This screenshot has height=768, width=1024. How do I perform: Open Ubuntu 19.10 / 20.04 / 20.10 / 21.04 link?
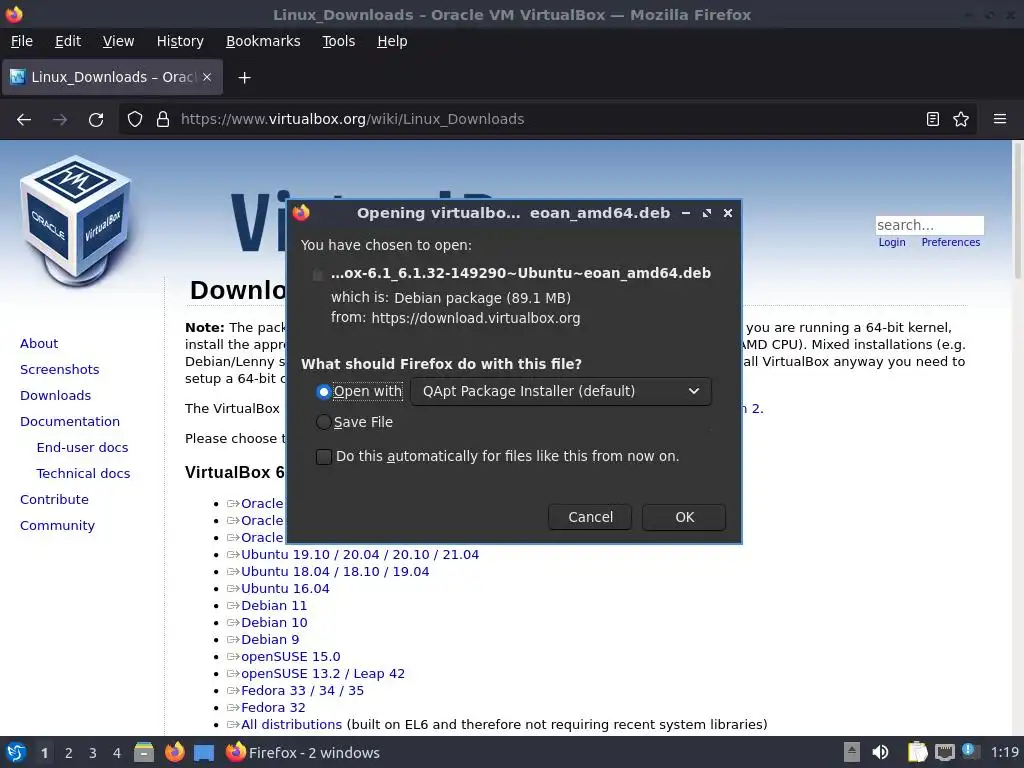pyautogui.click(x=360, y=554)
